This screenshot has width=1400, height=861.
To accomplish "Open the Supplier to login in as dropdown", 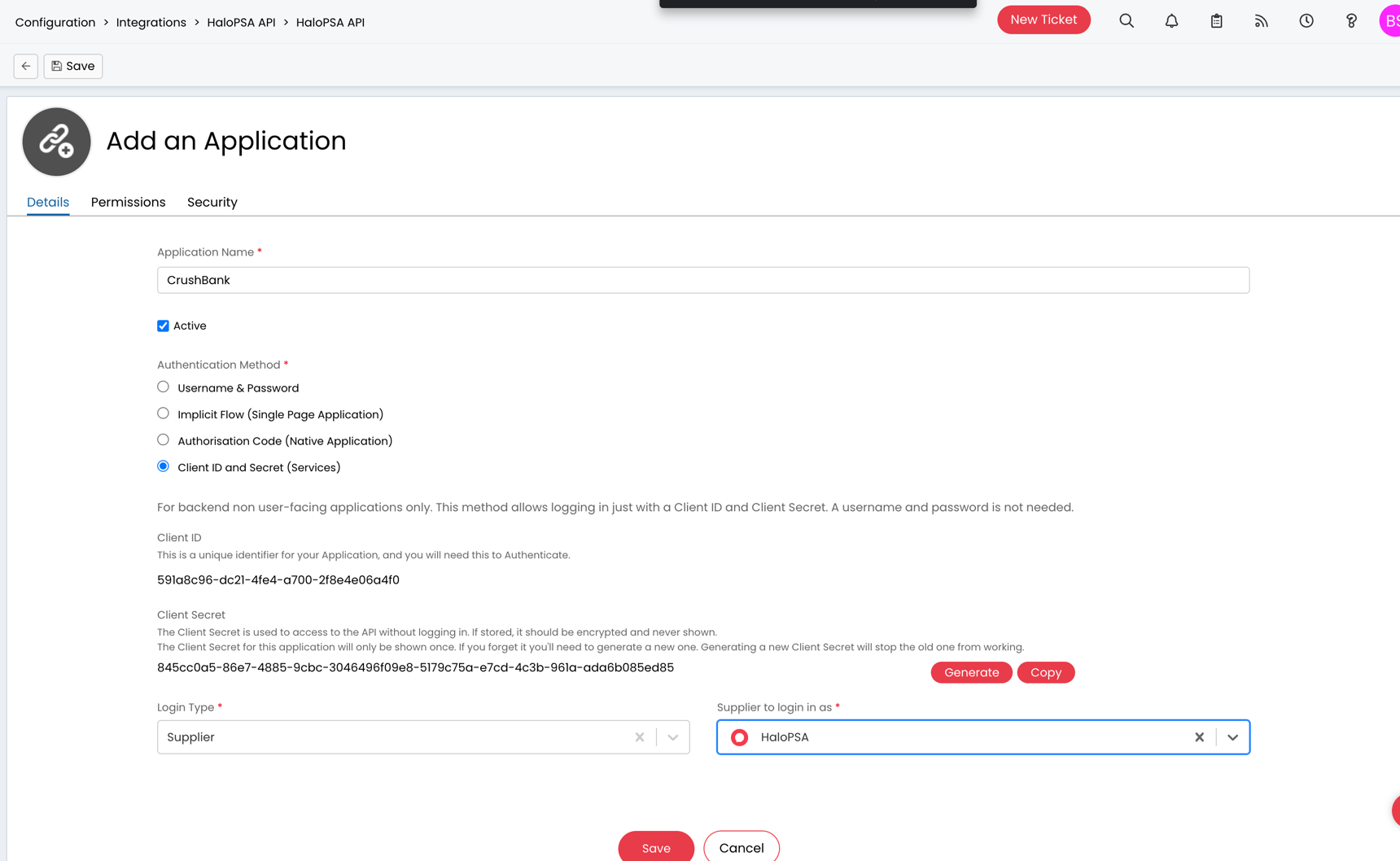I will pyautogui.click(x=1232, y=736).
